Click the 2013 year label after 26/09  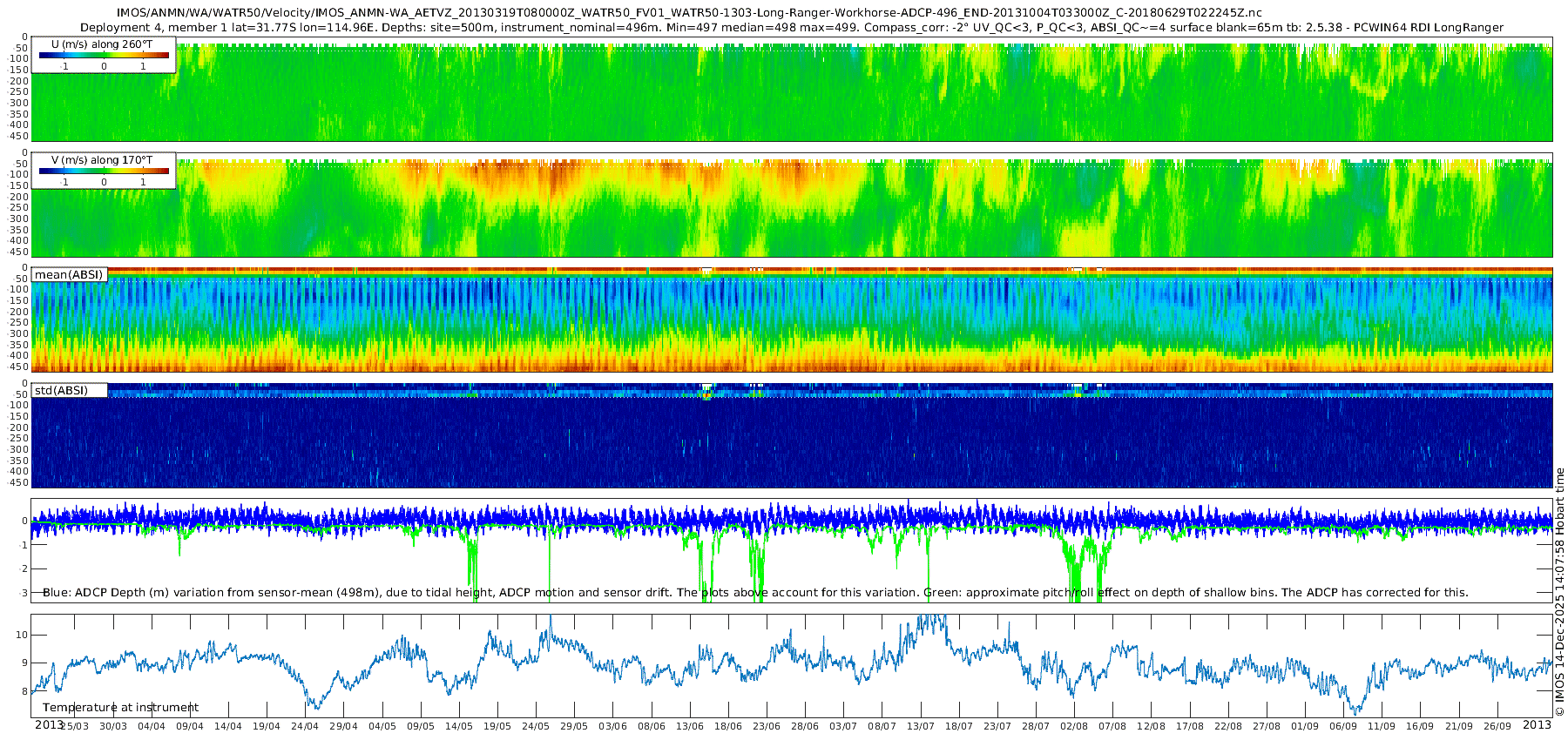point(1536,725)
